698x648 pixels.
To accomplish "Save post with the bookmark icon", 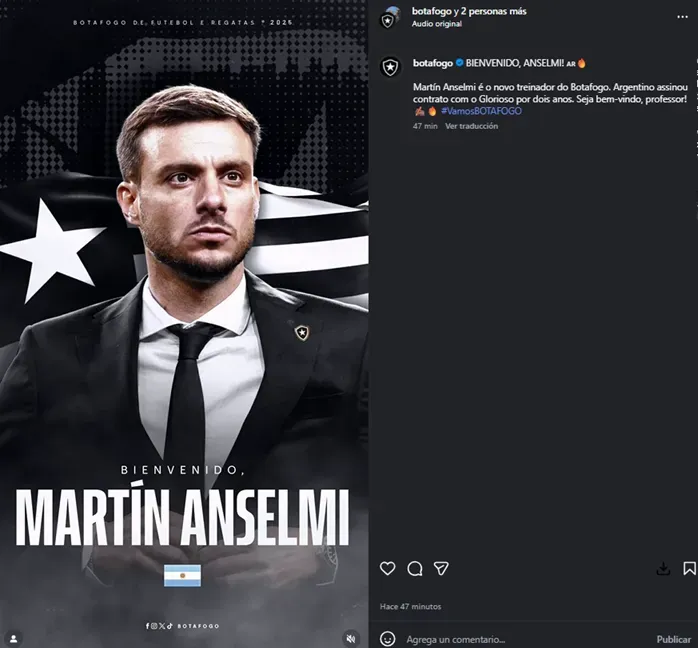I will (x=689, y=568).
